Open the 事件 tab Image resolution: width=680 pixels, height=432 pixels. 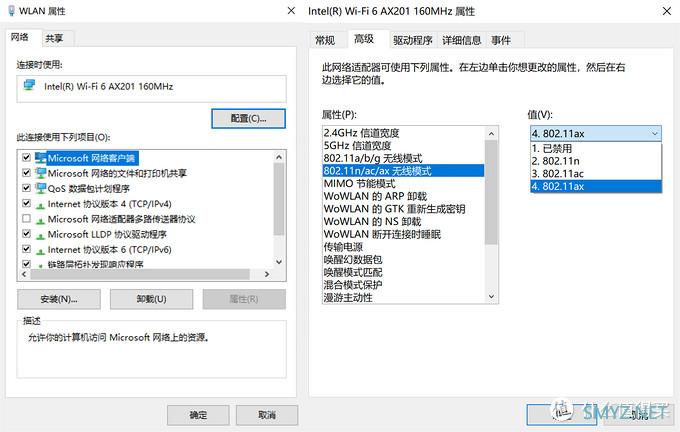tap(501, 40)
